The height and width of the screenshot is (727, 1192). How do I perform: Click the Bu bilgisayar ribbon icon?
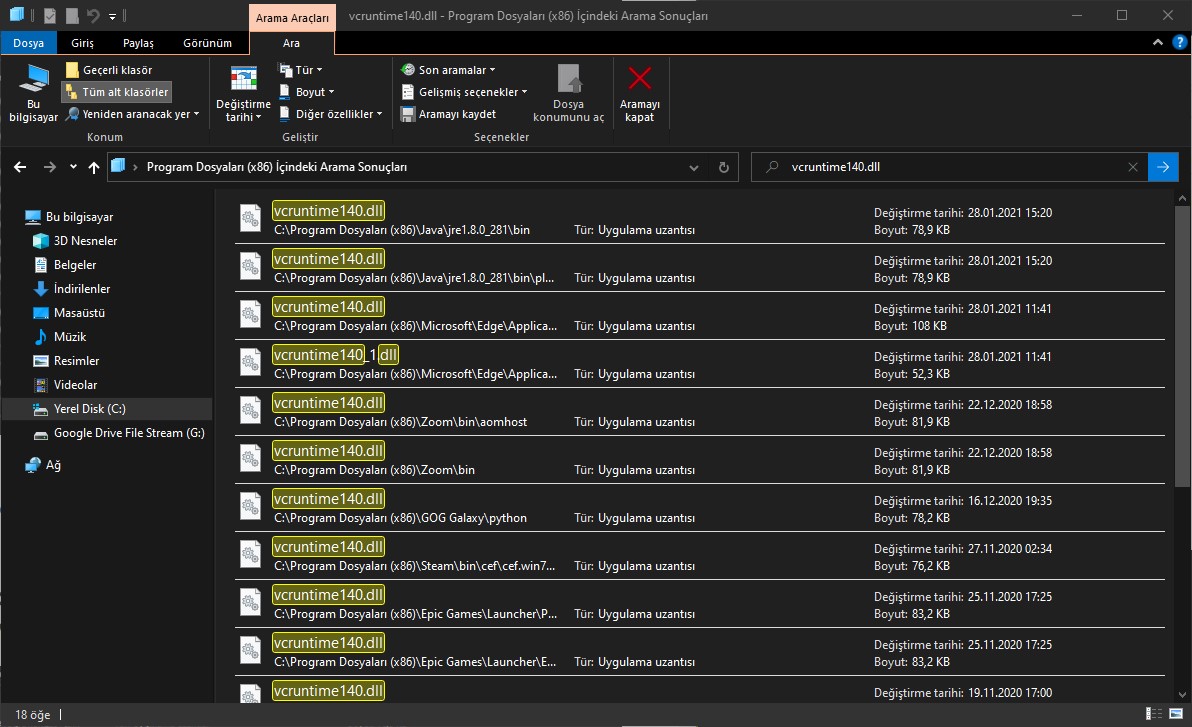point(34,80)
